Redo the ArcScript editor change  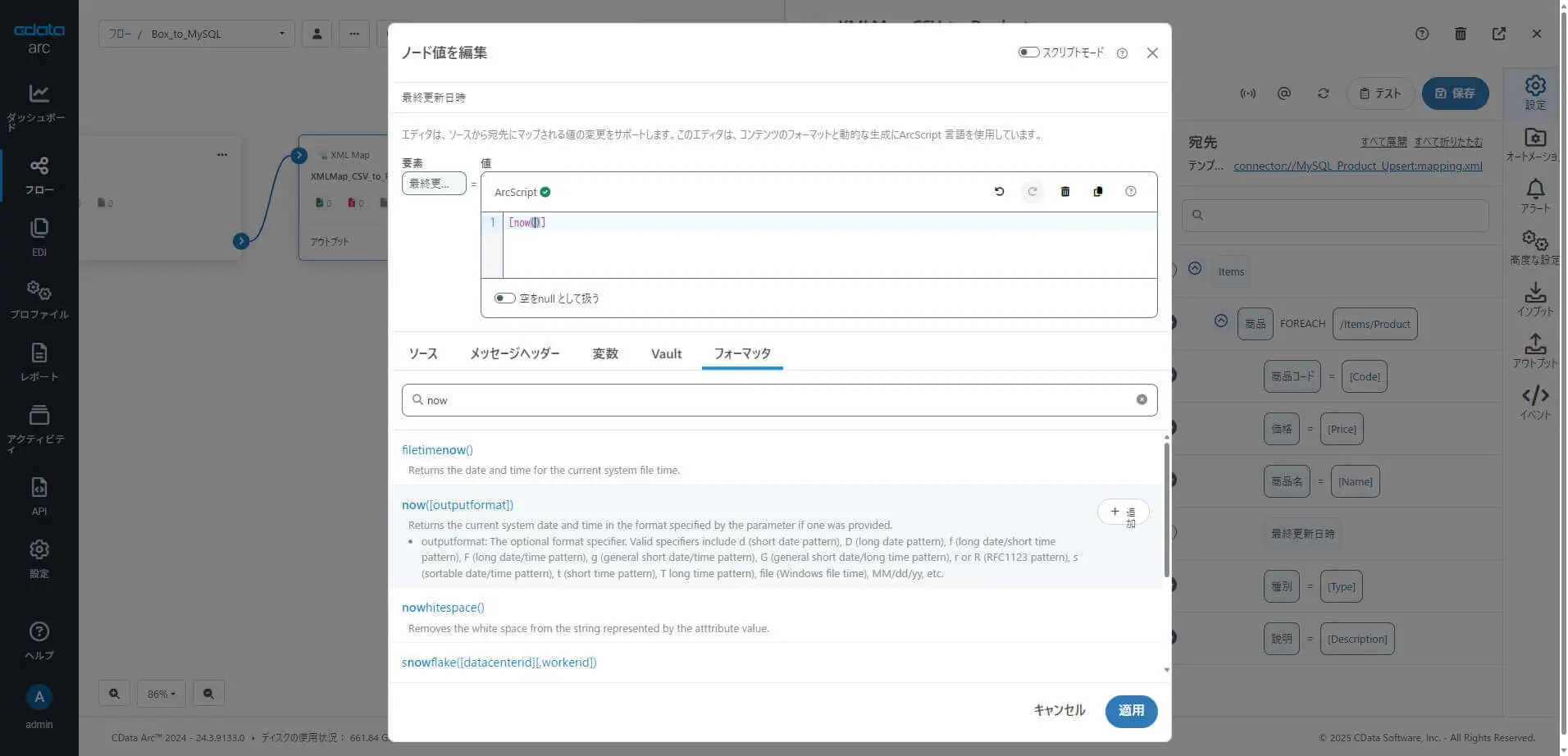click(1032, 192)
